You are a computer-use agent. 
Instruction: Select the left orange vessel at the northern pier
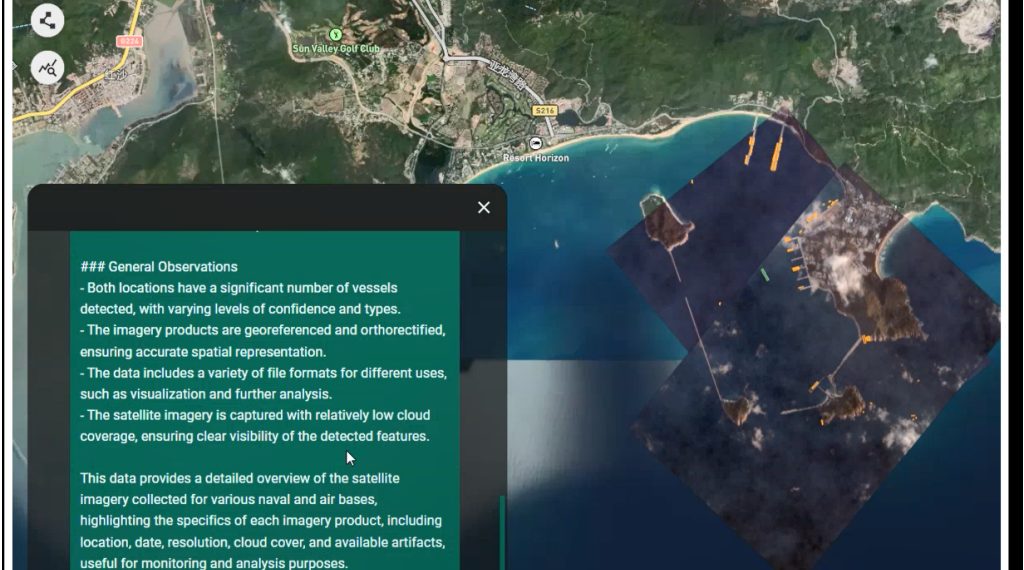pyautogui.click(x=750, y=150)
